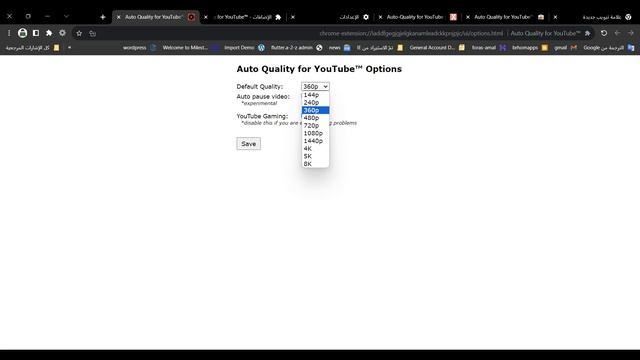Click the share icon beside the star
The width and height of the screenshot is (640, 360).
click(x=93, y=33)
